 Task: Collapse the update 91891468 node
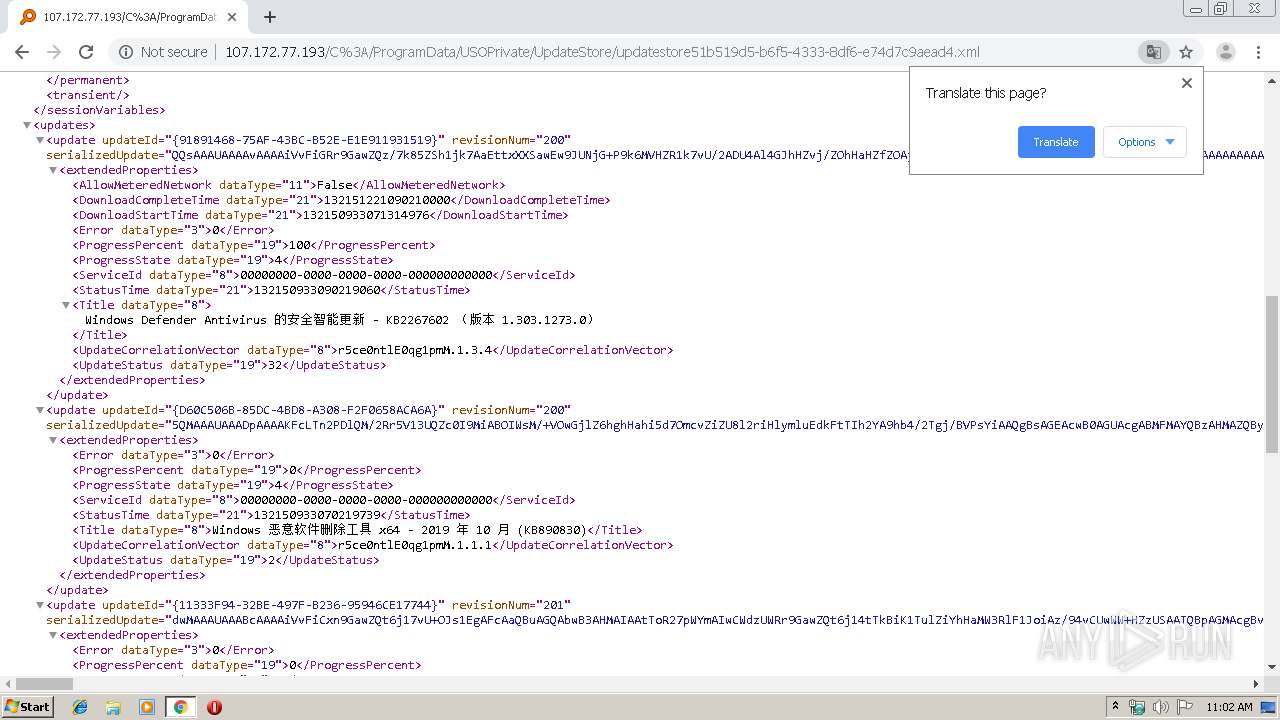[40, 140]
